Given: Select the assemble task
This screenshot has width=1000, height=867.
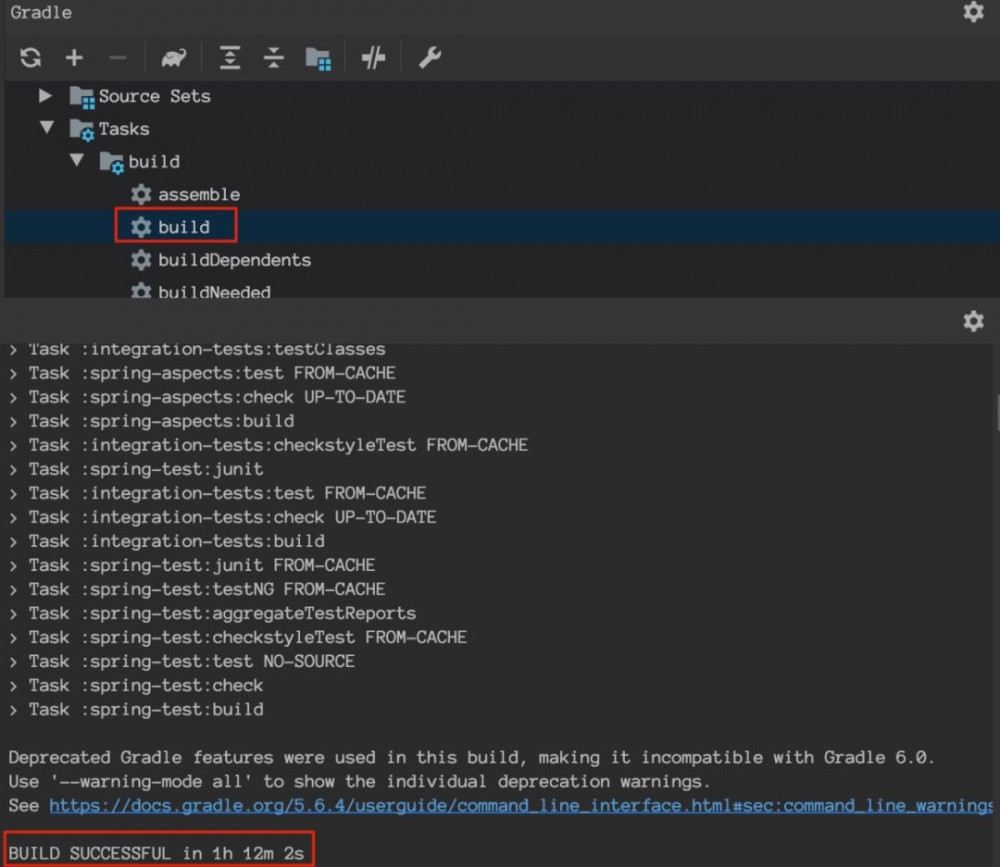Looking at the screenshot, I should tap(198, 194).
